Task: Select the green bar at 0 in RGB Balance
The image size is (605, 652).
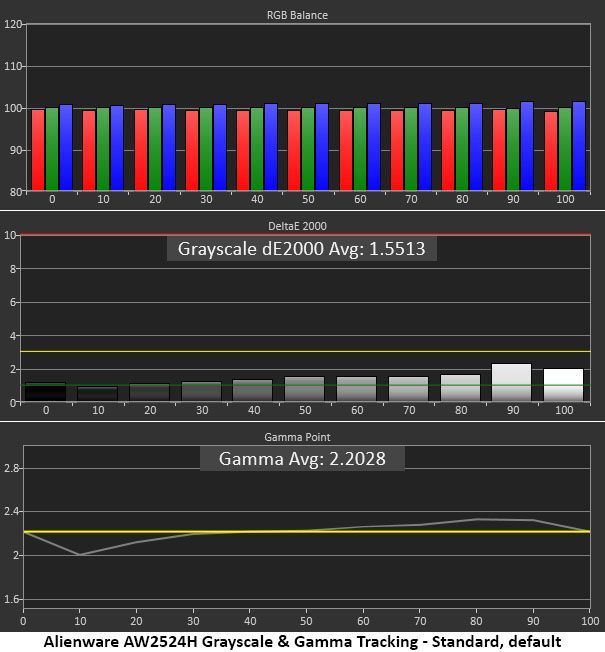Action: click(52, 149)
